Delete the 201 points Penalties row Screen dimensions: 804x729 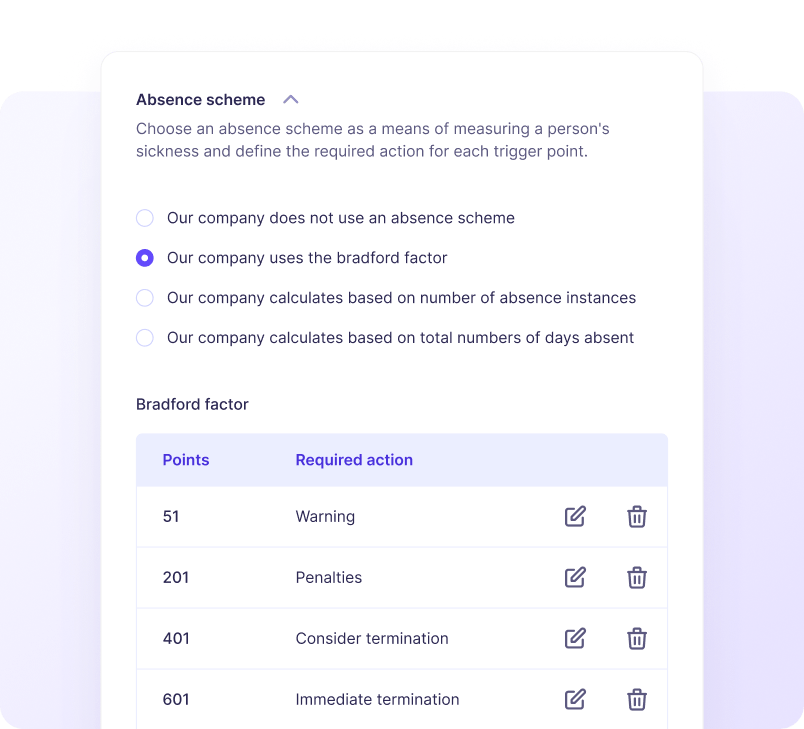[637, 578]
